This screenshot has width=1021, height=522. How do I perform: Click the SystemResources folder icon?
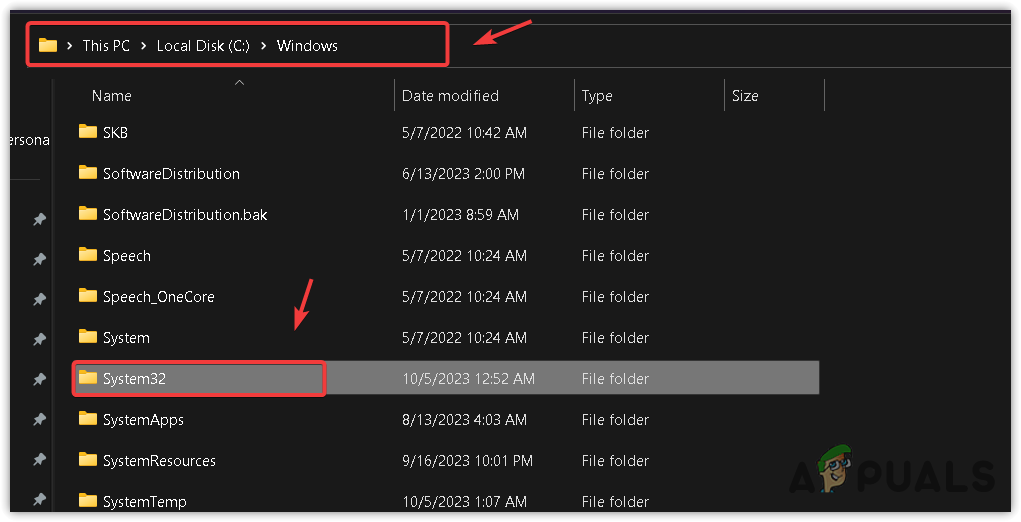[88, 460]
